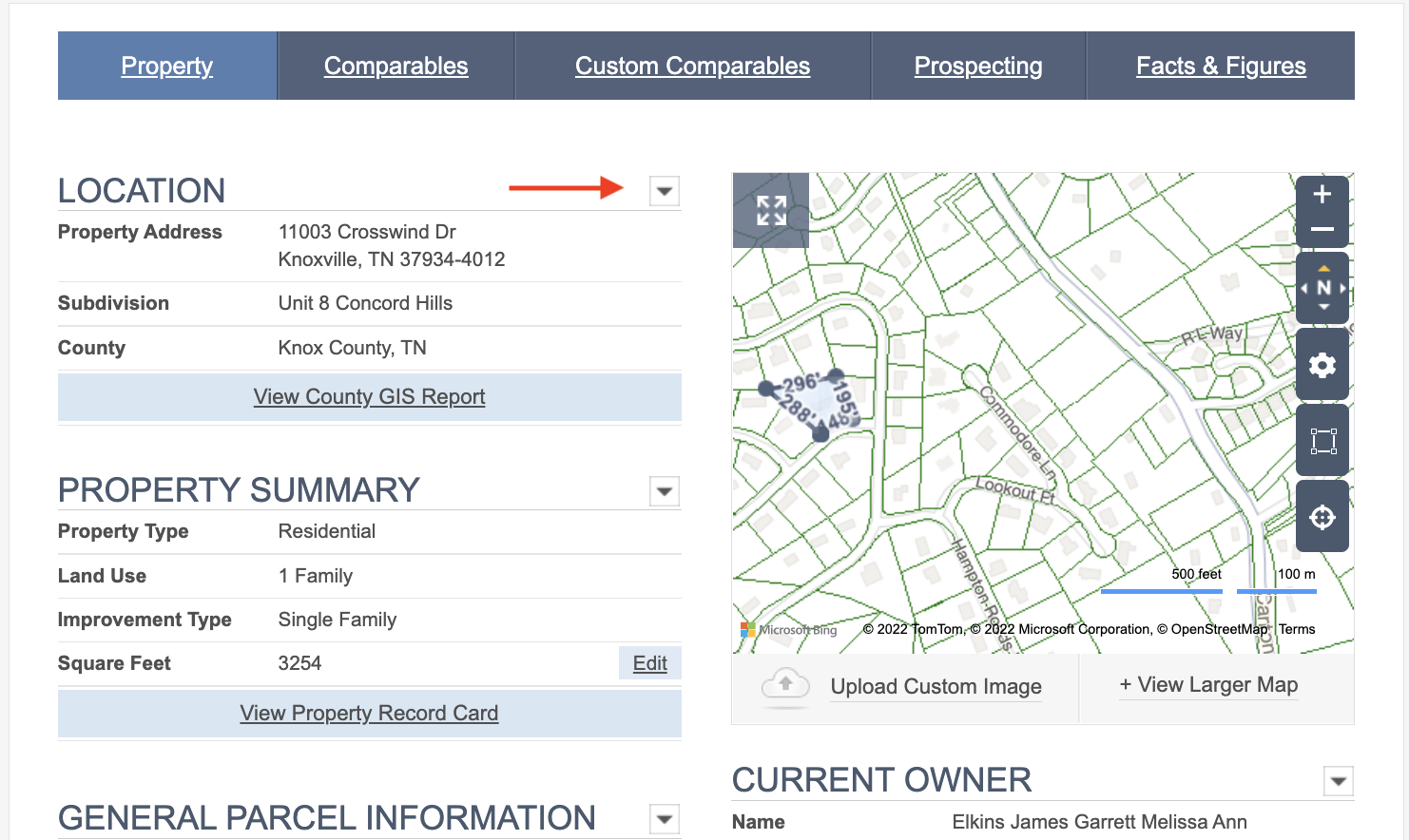Image resolution: width=1409 pixels, height=840 pixels.
Task: Open View Property Record Card link
Action: tap(369, 714)
